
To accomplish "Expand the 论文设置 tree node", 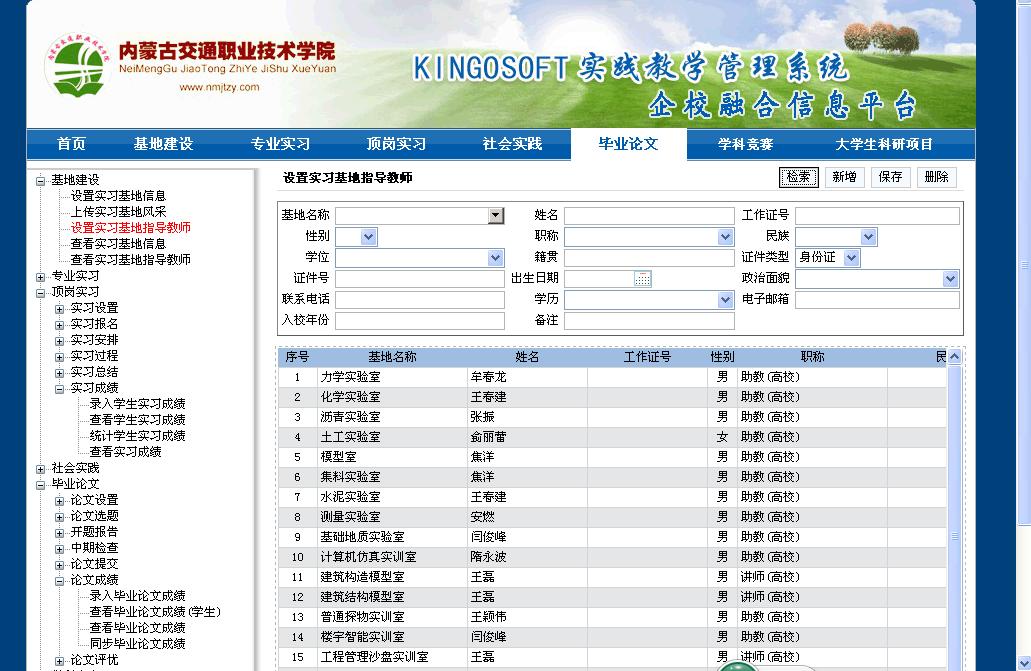I will 60,501.
